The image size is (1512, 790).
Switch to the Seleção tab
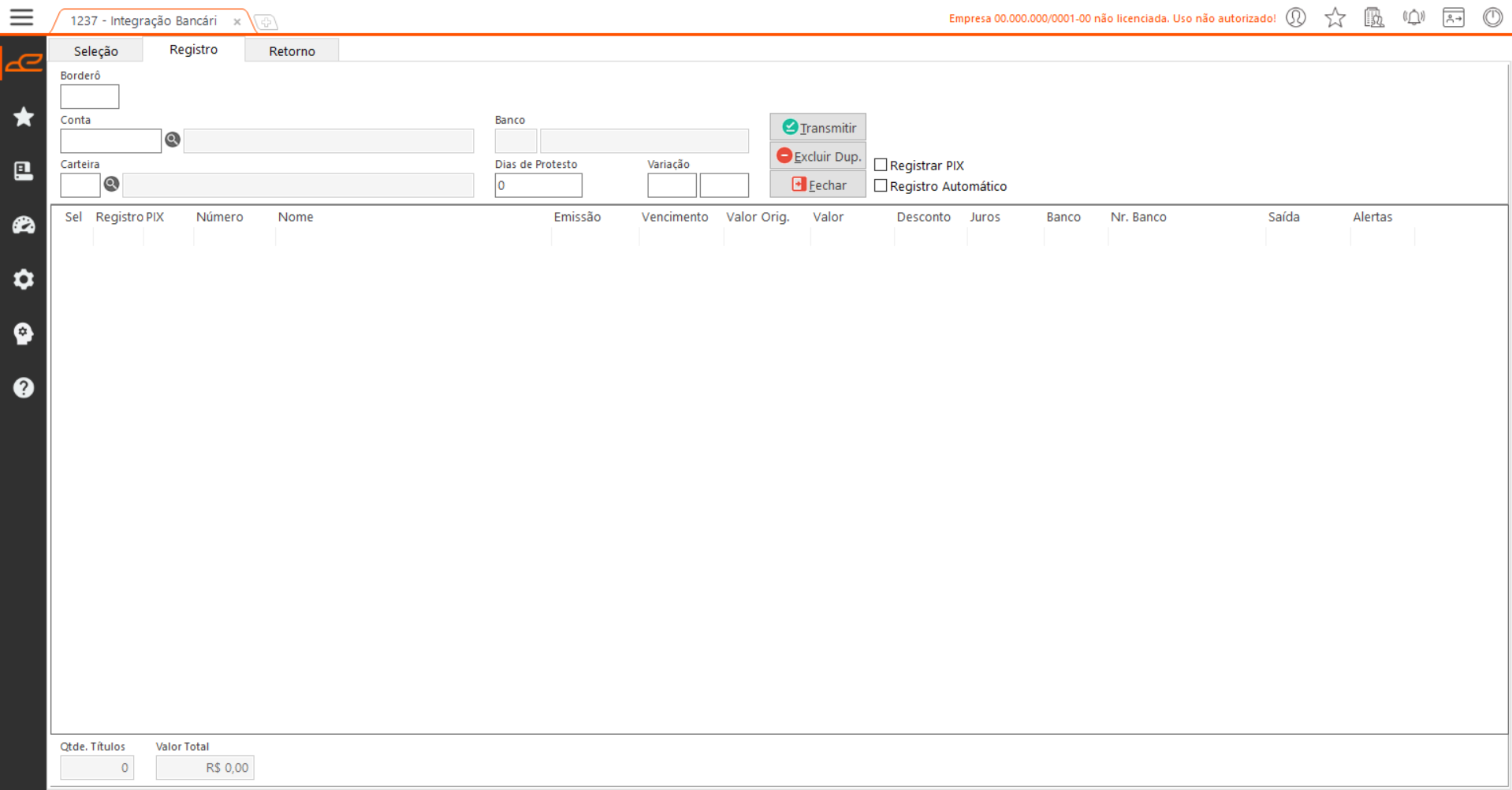(96, 50)
